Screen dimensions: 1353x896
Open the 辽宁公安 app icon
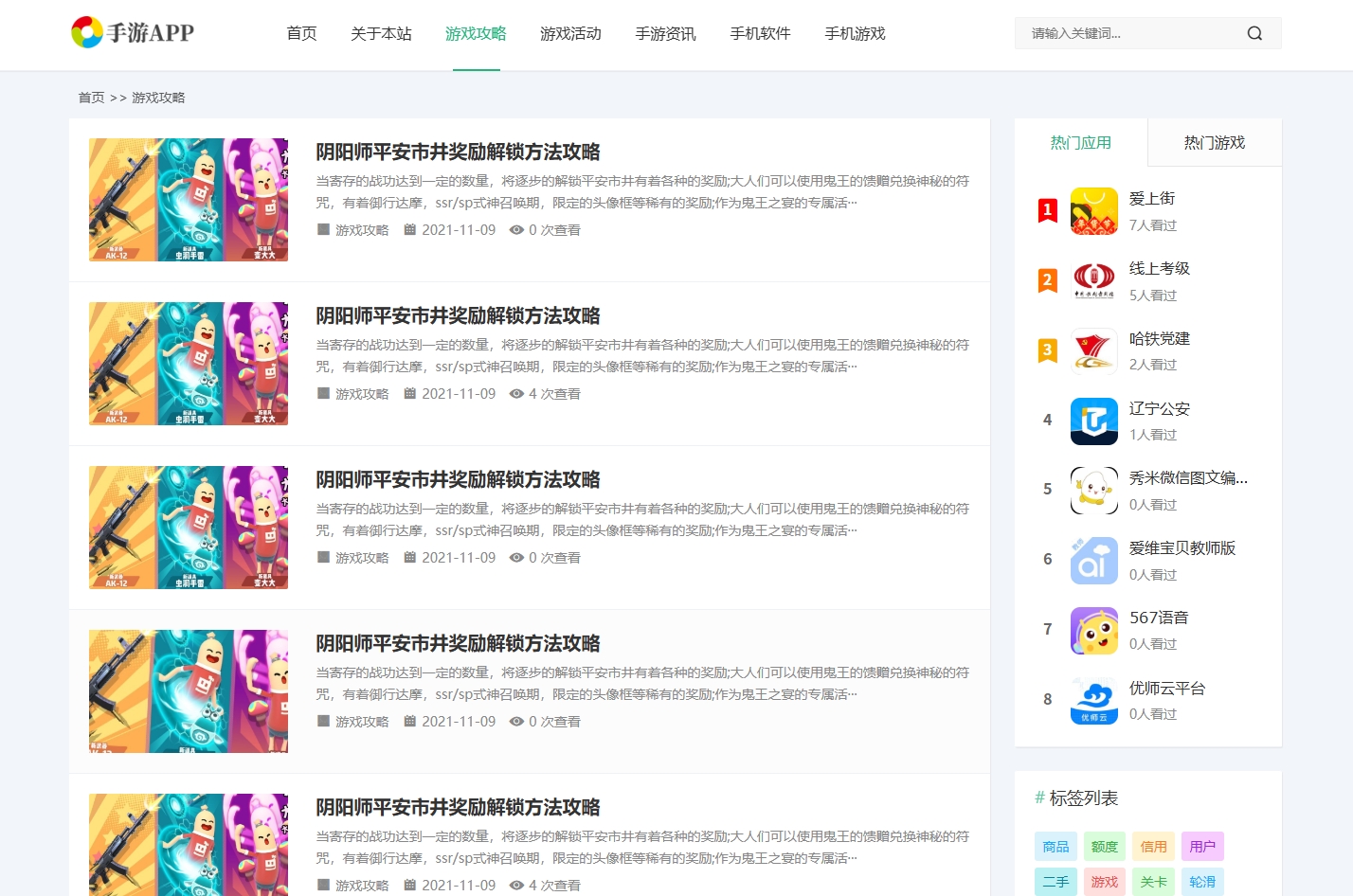pyautogui.click(x=1094, y=421)
